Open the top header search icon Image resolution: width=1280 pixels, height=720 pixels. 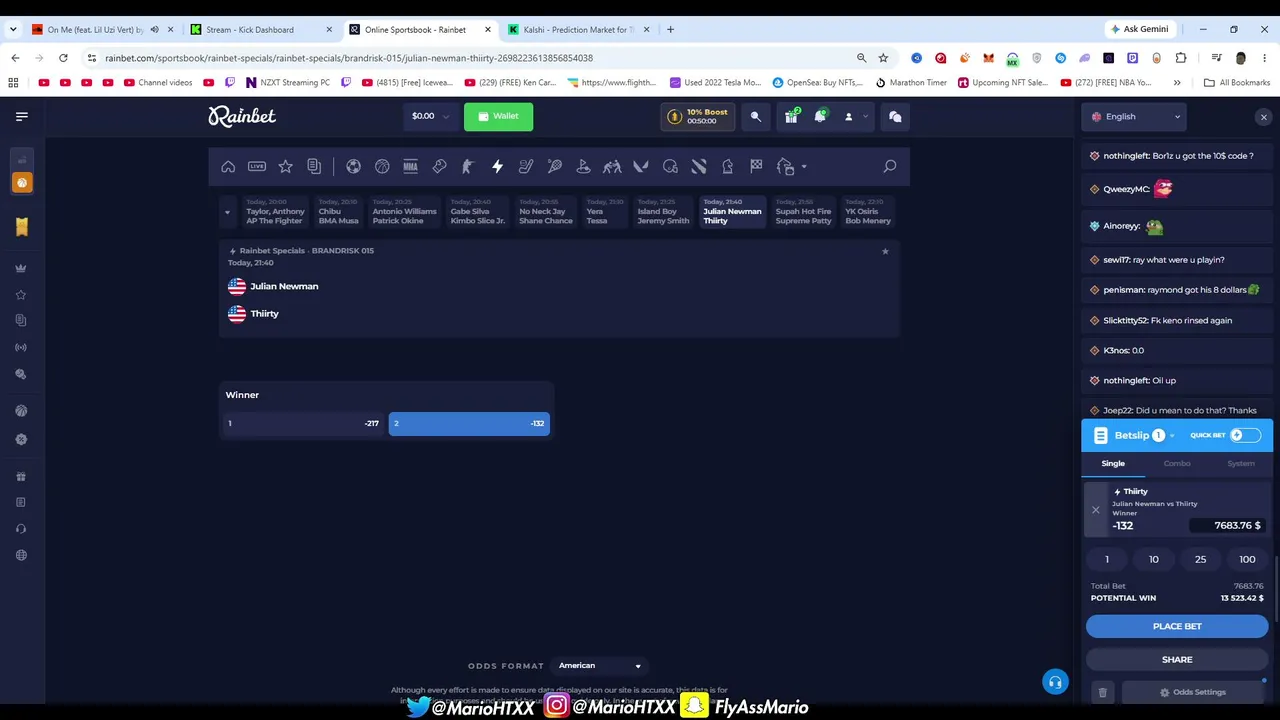click(755, 117)
